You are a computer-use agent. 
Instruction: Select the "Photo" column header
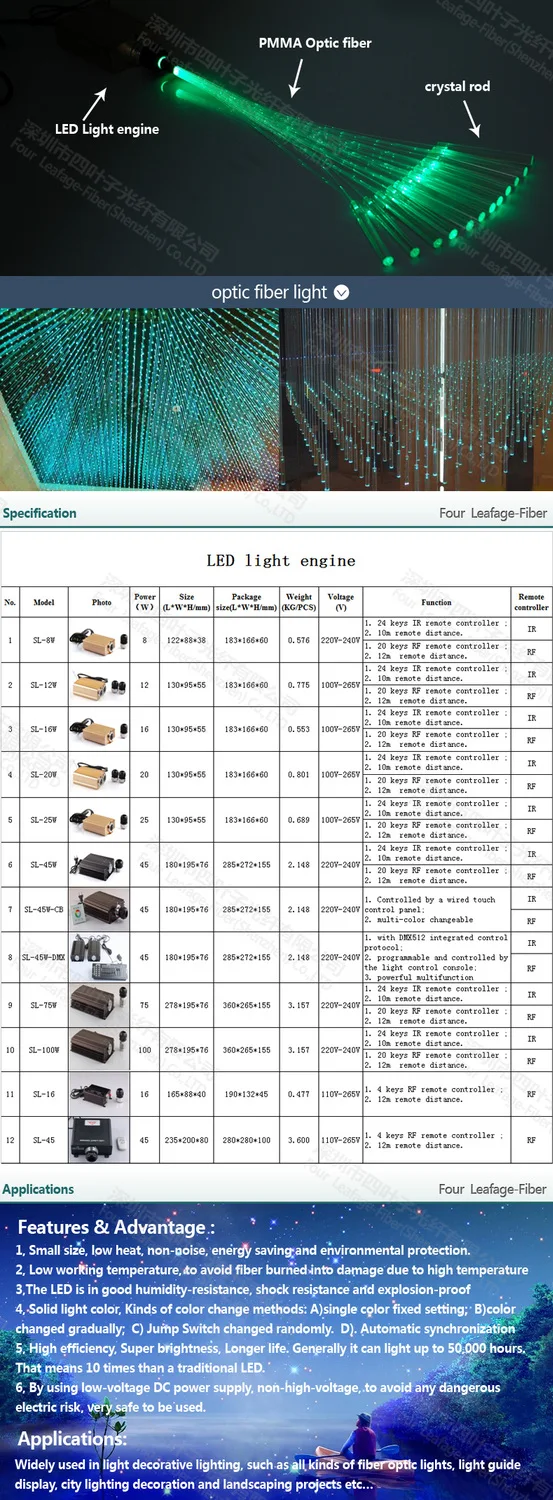102,602
